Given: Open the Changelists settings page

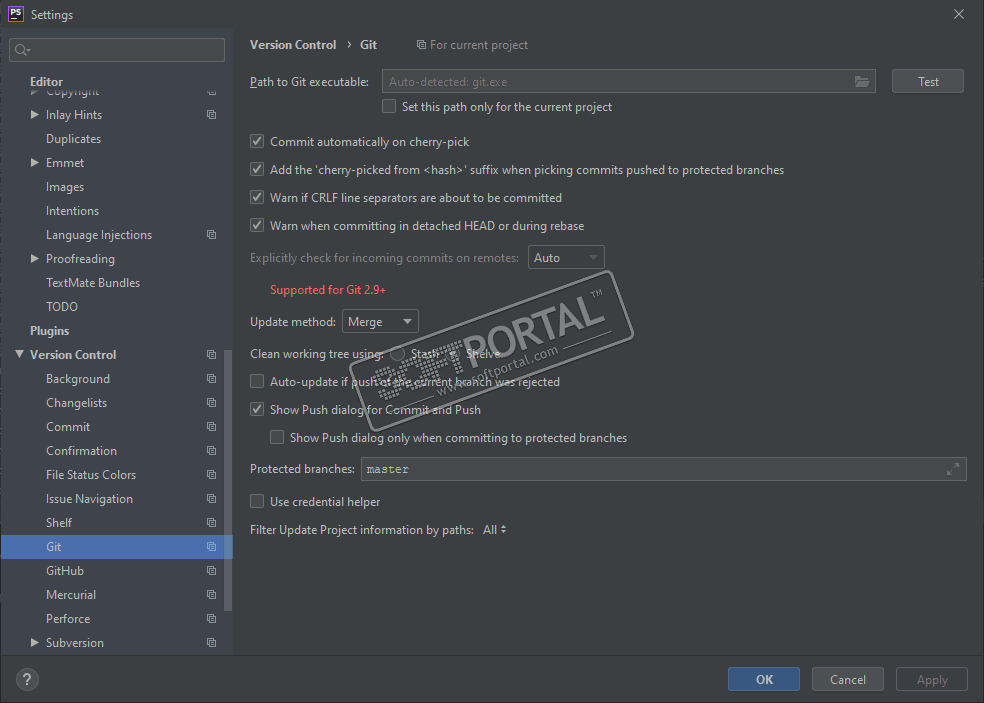Looking at the screenshot, I should click(x=77, y=402).
